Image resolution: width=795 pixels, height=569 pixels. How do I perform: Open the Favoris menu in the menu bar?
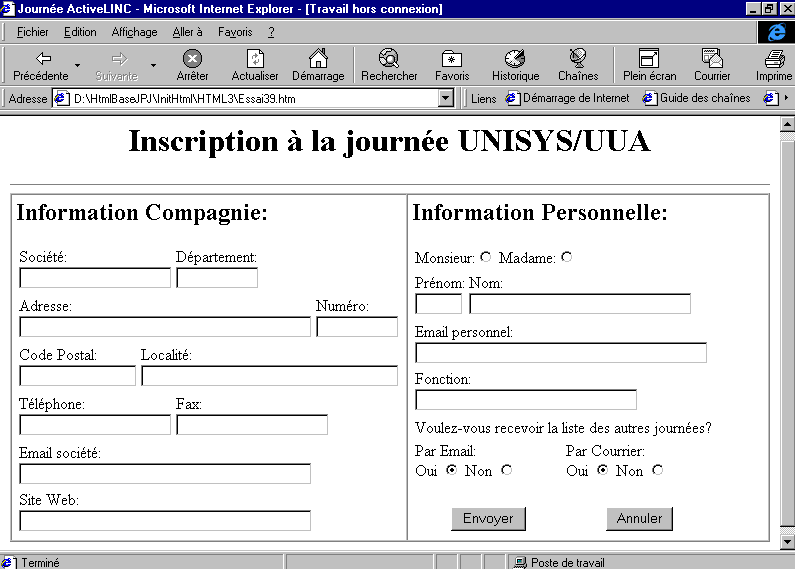coord(235,32)
